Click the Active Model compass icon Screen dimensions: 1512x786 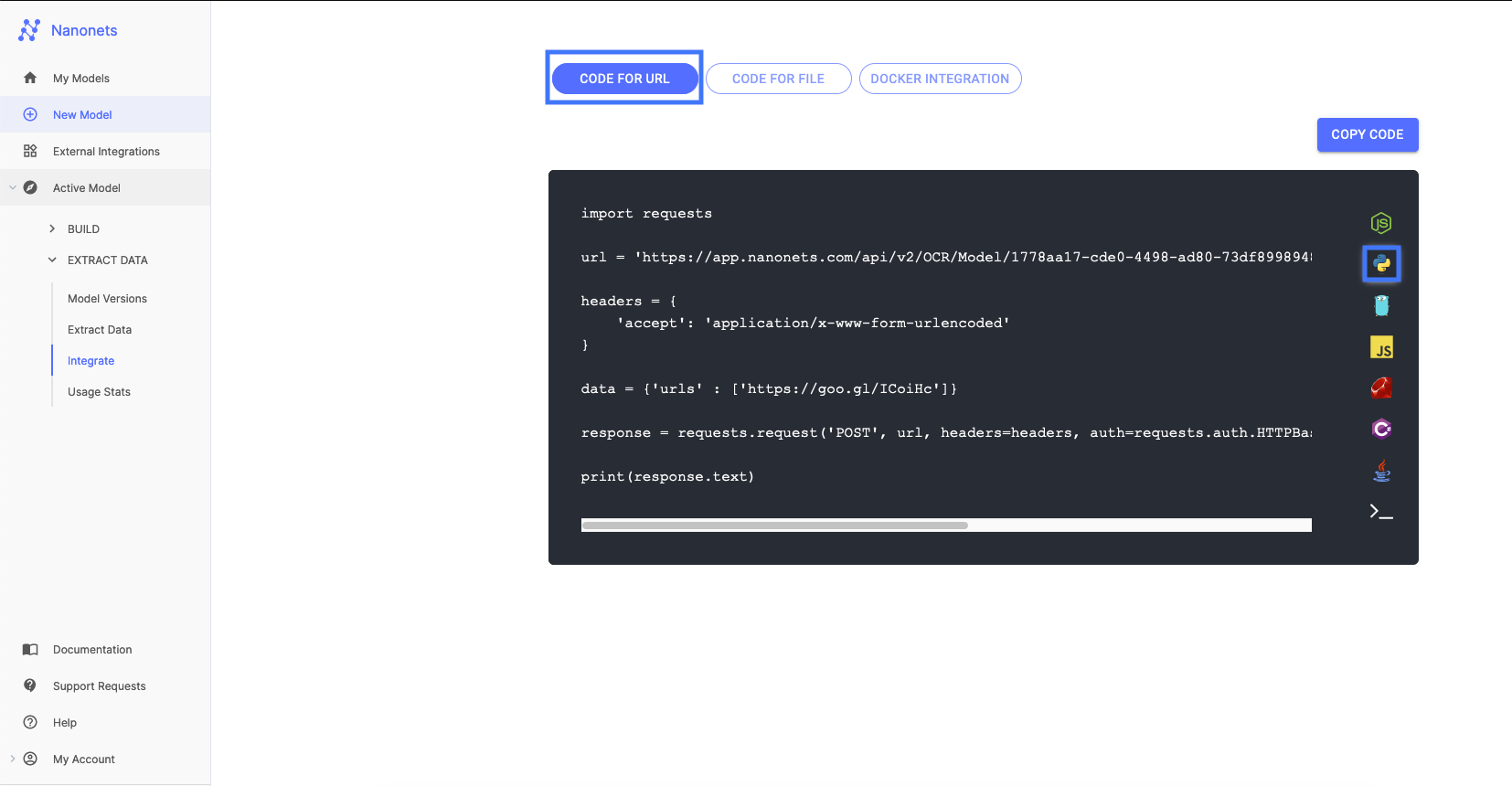30,187
